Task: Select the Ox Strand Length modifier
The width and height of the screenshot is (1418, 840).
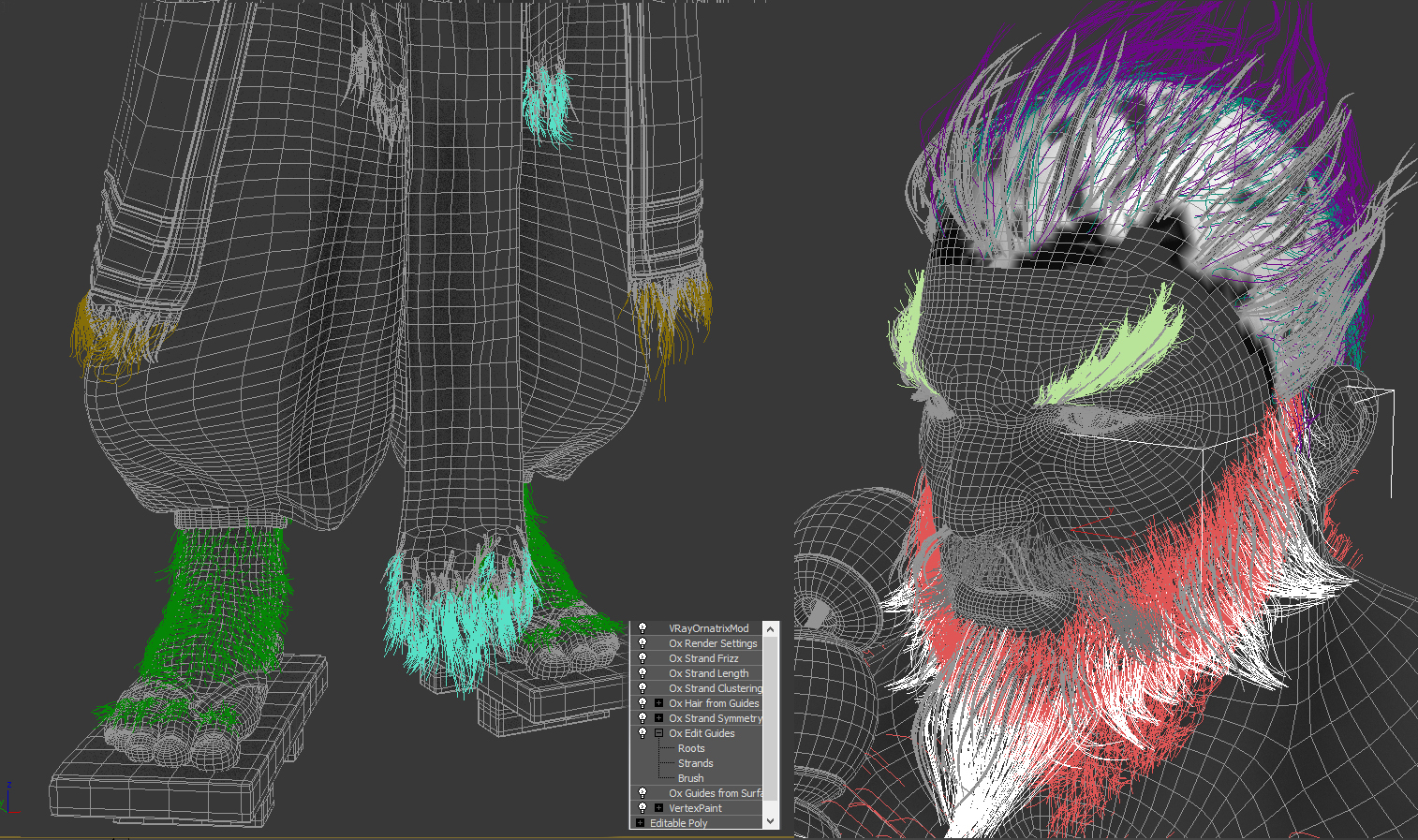Action: coord(708,673)
